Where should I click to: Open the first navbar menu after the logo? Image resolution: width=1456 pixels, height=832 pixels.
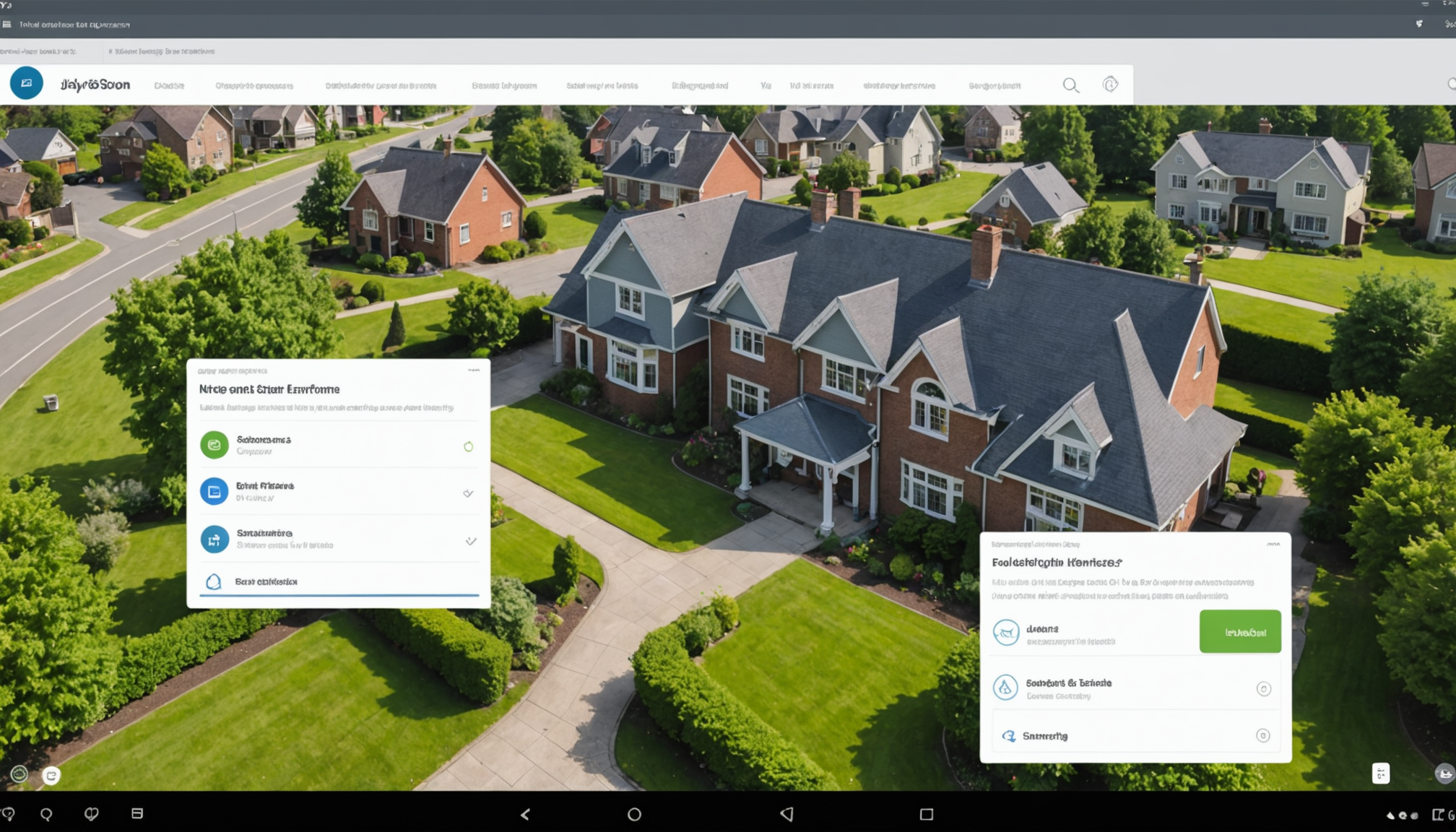tap(169, 85)
